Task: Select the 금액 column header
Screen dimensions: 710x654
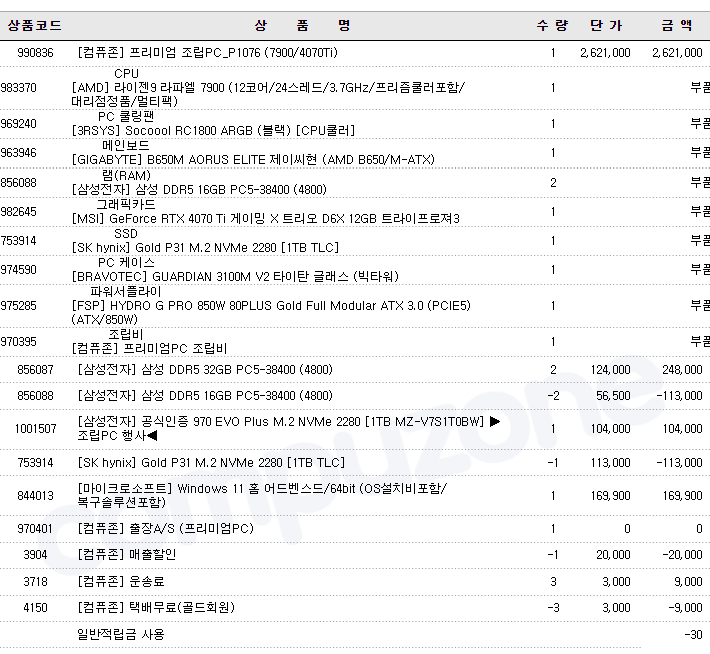Action: pos(675,25)
